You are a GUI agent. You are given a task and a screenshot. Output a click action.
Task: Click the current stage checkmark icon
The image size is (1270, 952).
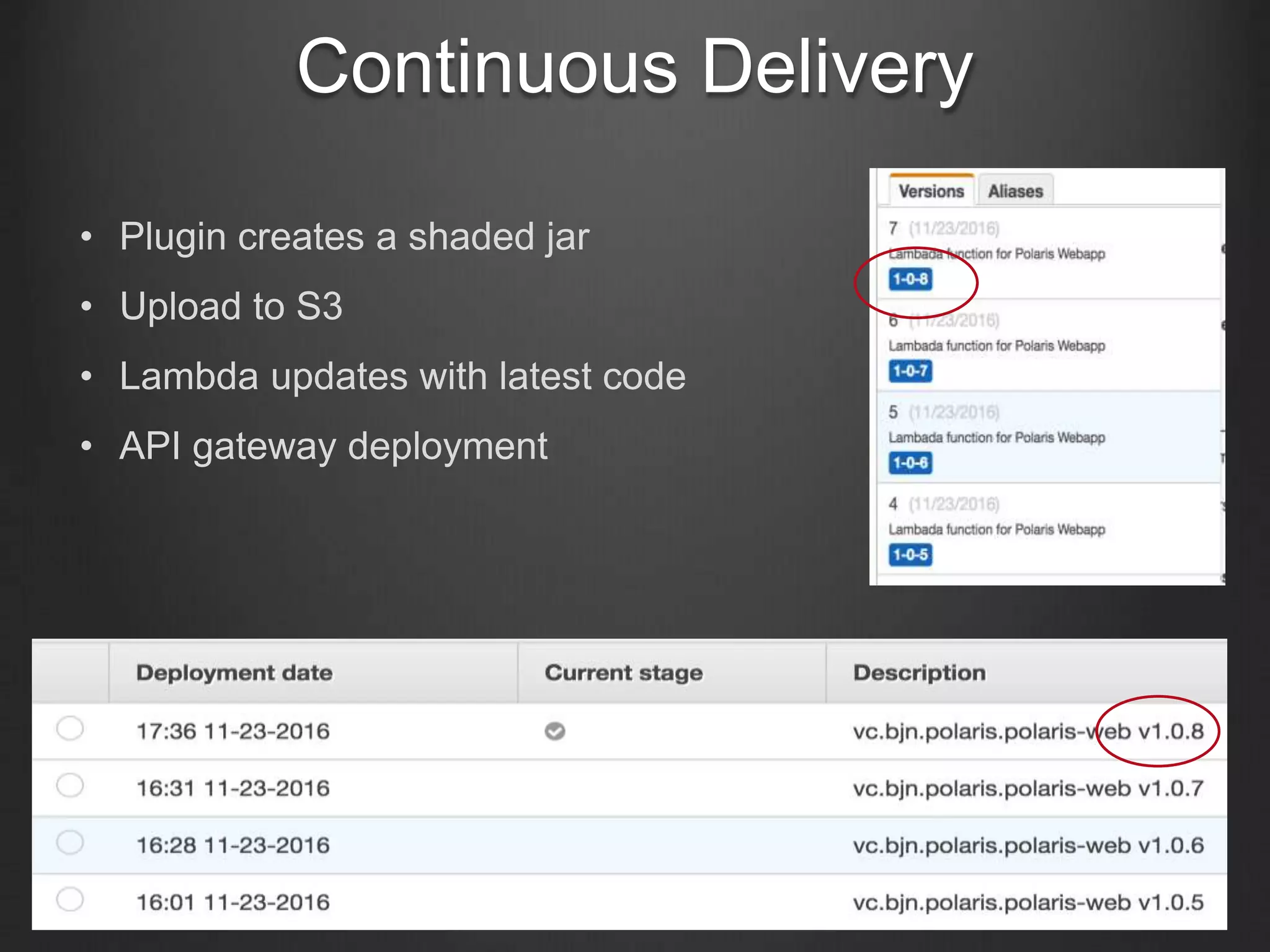(x=555, y=731)
